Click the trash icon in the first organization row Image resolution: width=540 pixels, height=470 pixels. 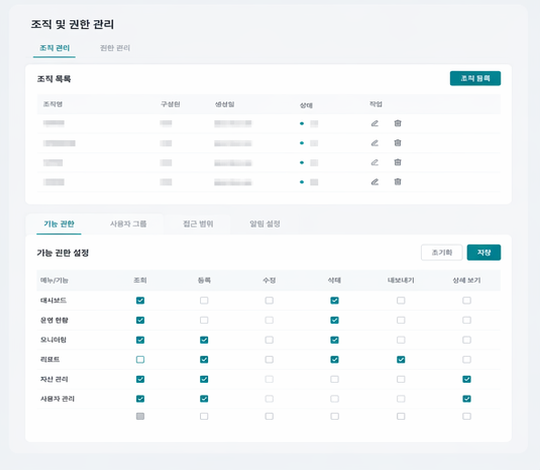[398, 123]
